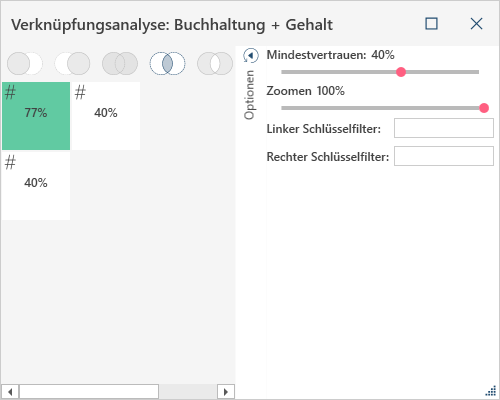Image resolution: width=500 pixels, height=400 pixels.
Task: Click the Optionen vertical label
Action: pyautogui.click(x=249, y=95)
